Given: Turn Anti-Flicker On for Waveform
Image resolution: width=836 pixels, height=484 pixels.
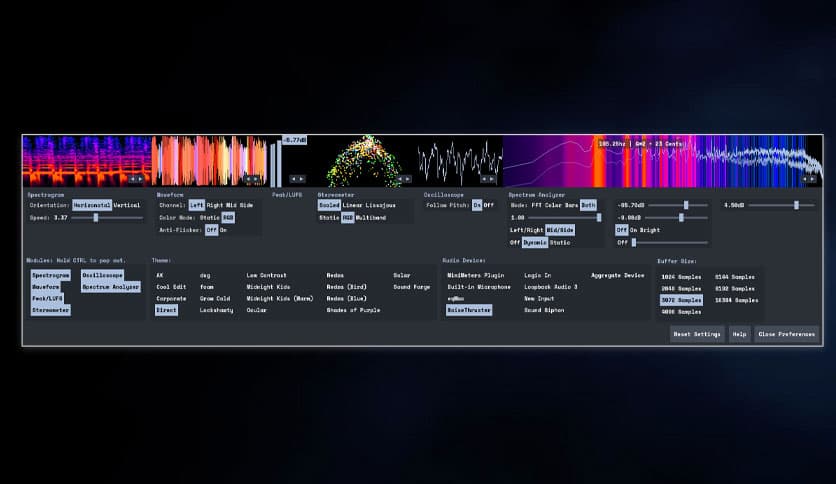Looking at the screenshot, I should click(223, 229).
